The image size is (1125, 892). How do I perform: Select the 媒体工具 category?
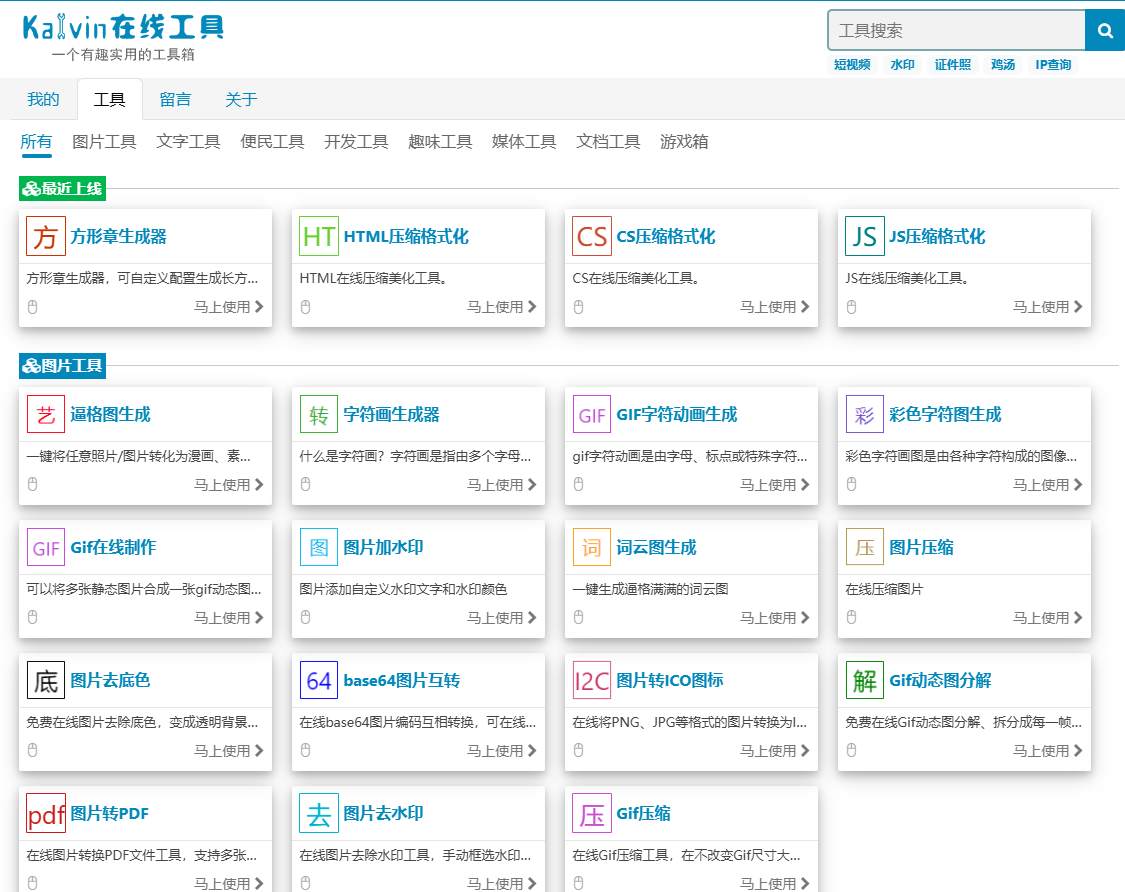point(524,141)
